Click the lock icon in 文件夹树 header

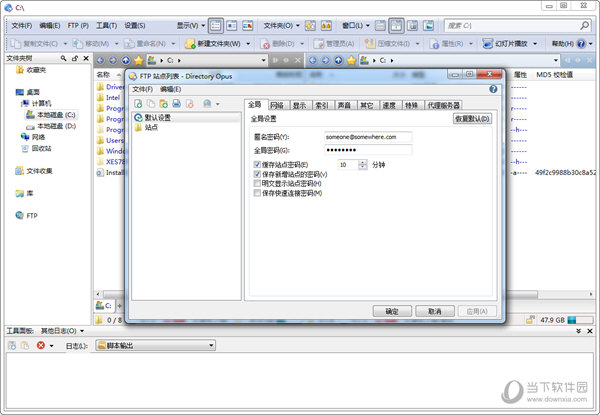[75, 58]
